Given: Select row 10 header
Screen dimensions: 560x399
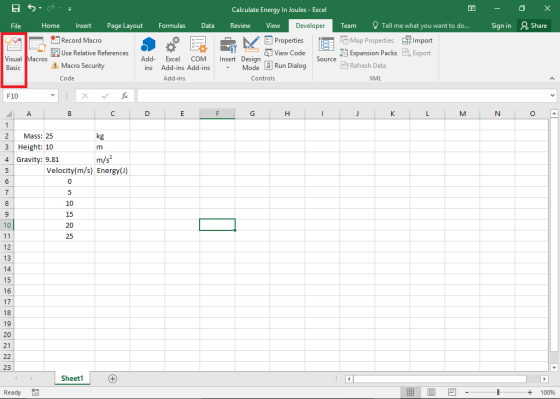Looking at the screenshot, I should 7,225.
